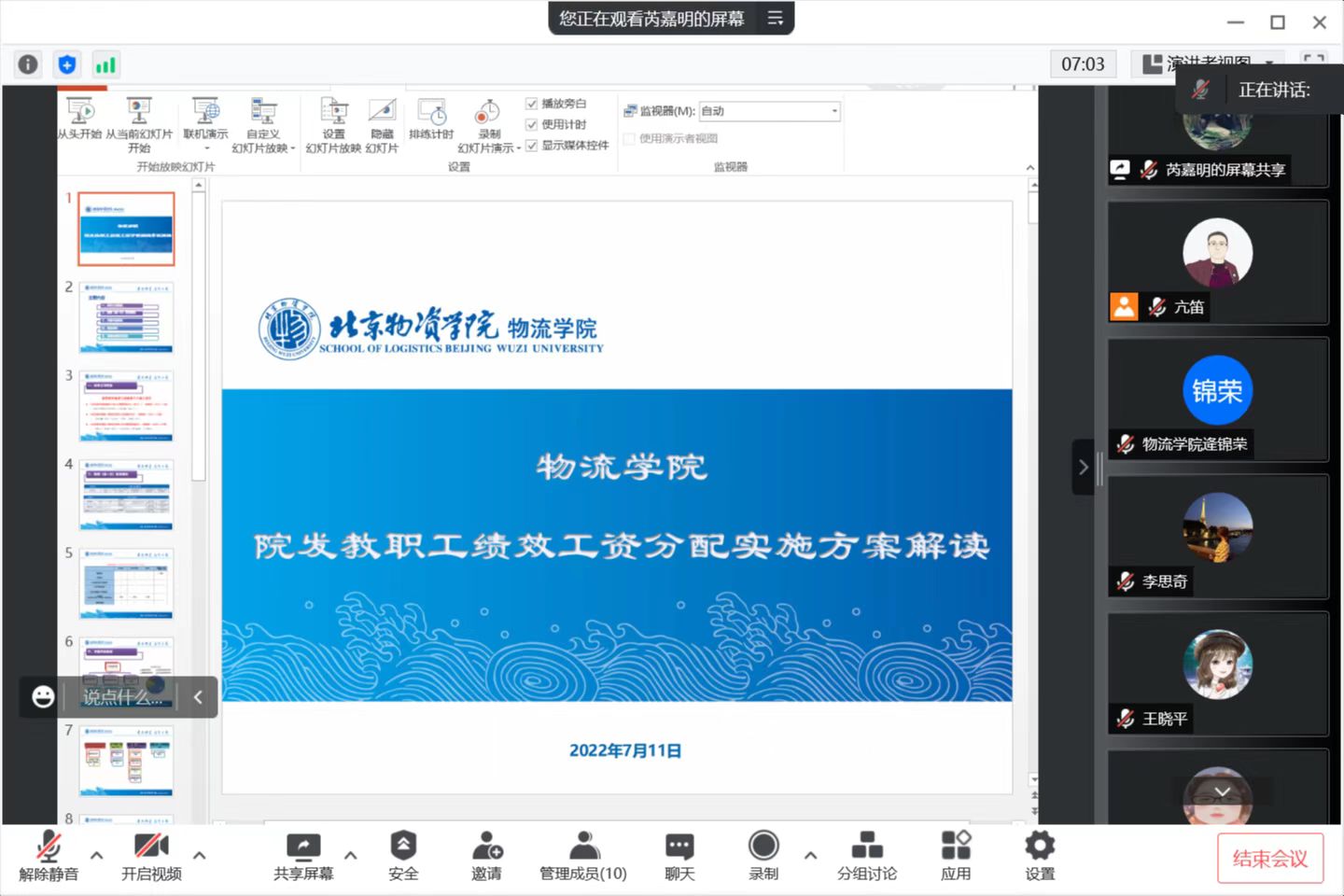Turn on the video camera
The image size is (1344, 896).
151,856
